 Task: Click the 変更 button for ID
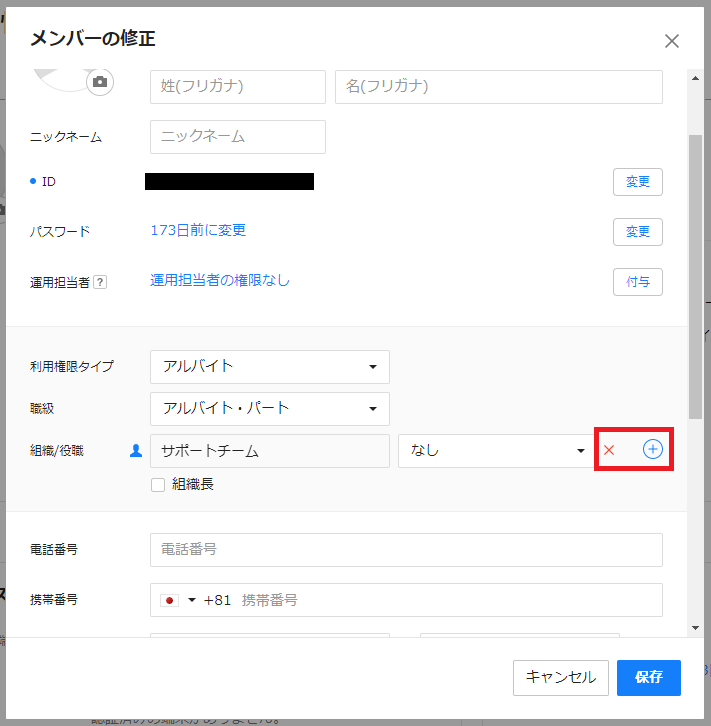[x=637, y=182]
